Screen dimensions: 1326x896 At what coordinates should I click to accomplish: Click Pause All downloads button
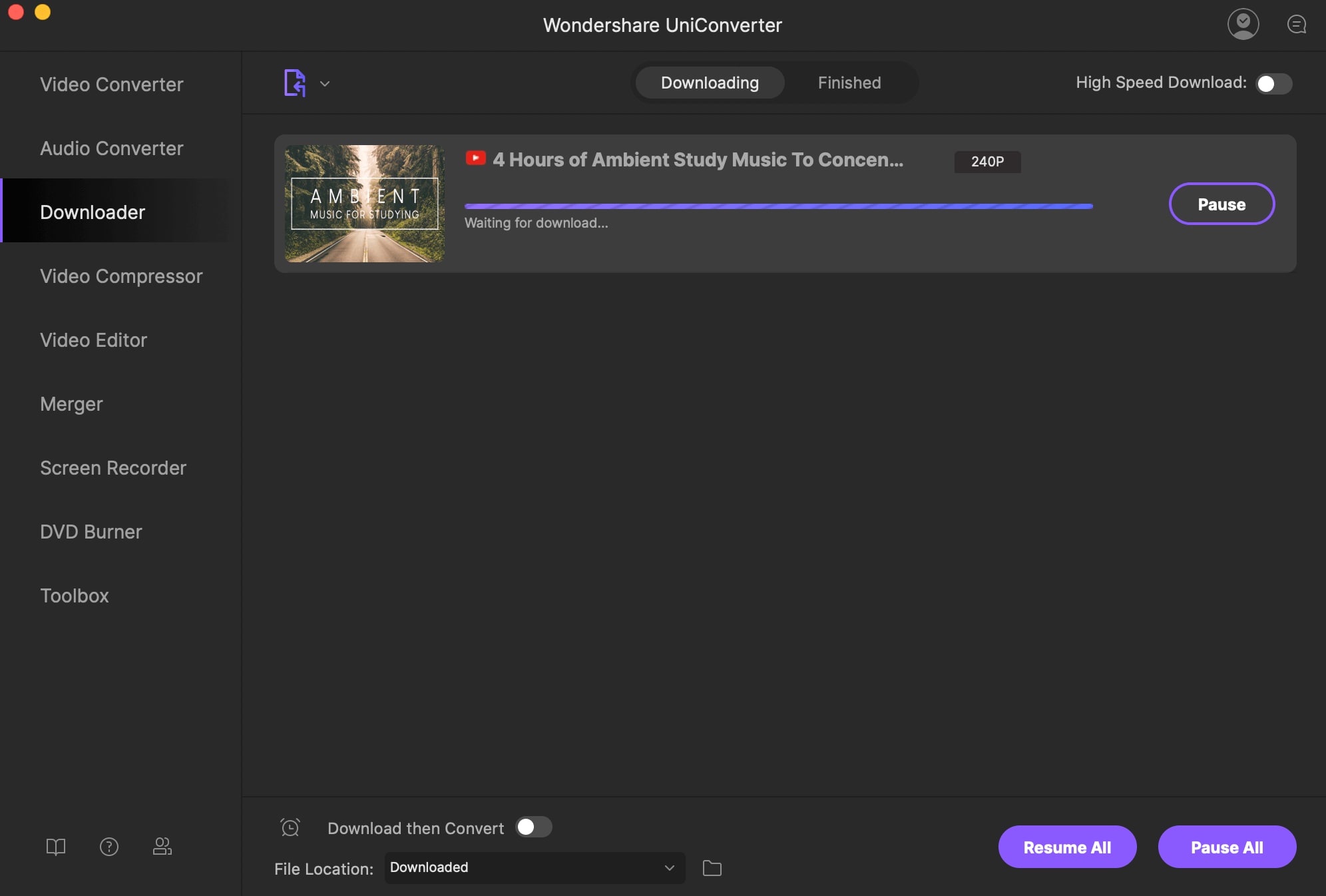[x=1227, y=846]
